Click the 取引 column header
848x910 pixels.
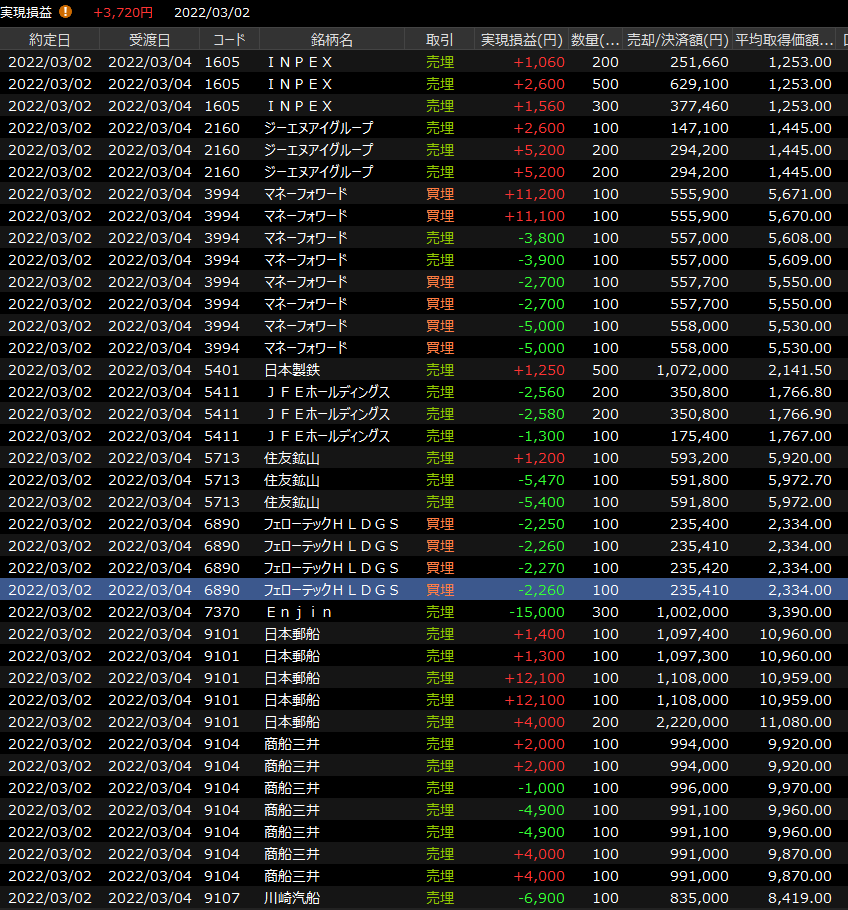[x=439, y=40]
